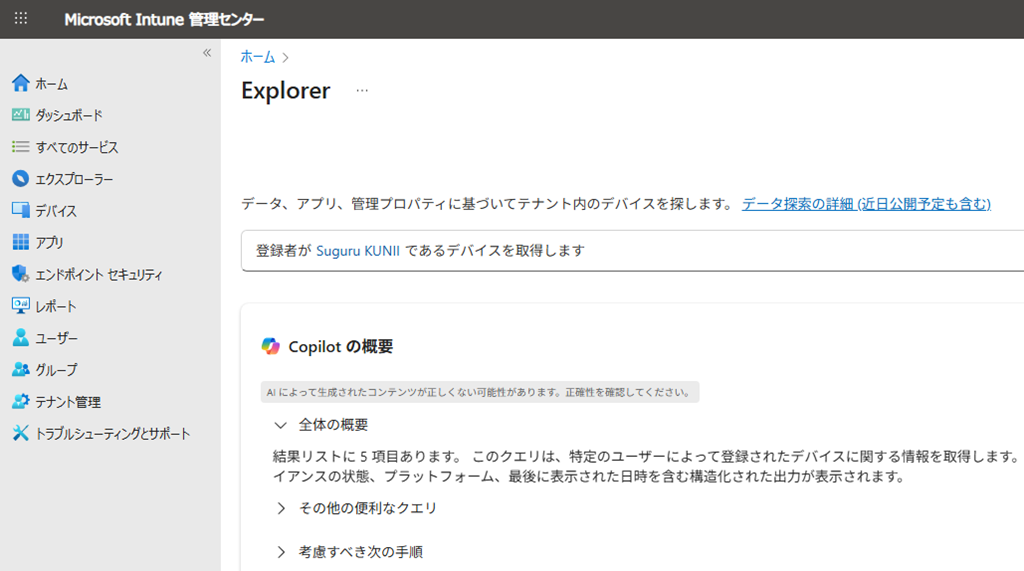Click the Explorer compass icon
Viewport: 1024px width, 571px height.
tap(21, 178)
